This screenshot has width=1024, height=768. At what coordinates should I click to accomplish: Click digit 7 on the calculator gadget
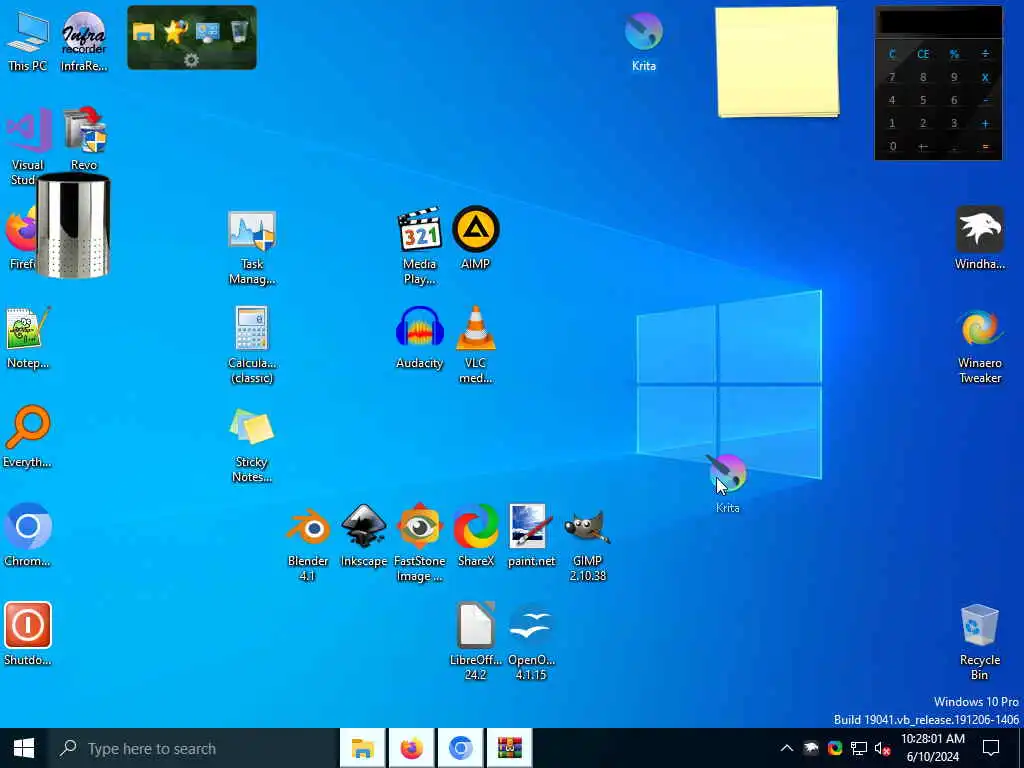(x=892, y=77)
